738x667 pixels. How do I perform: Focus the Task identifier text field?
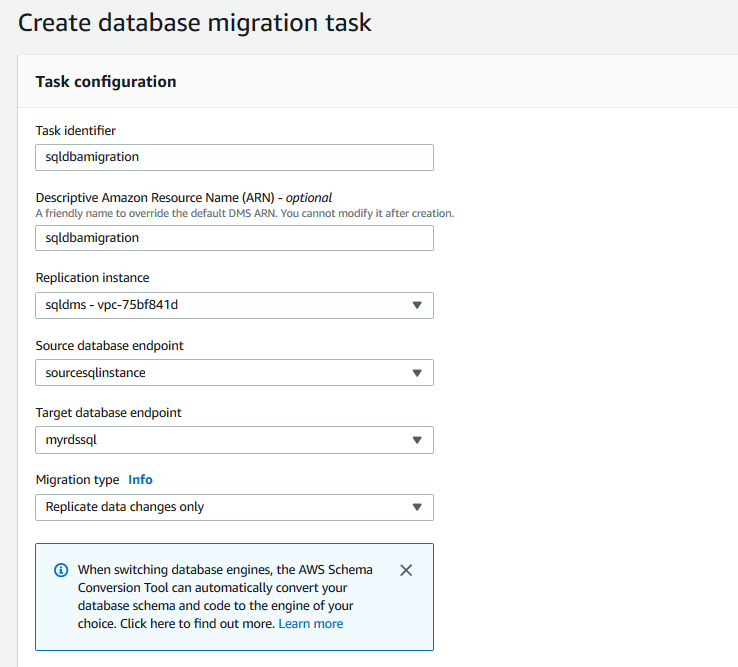pos(234,157)
